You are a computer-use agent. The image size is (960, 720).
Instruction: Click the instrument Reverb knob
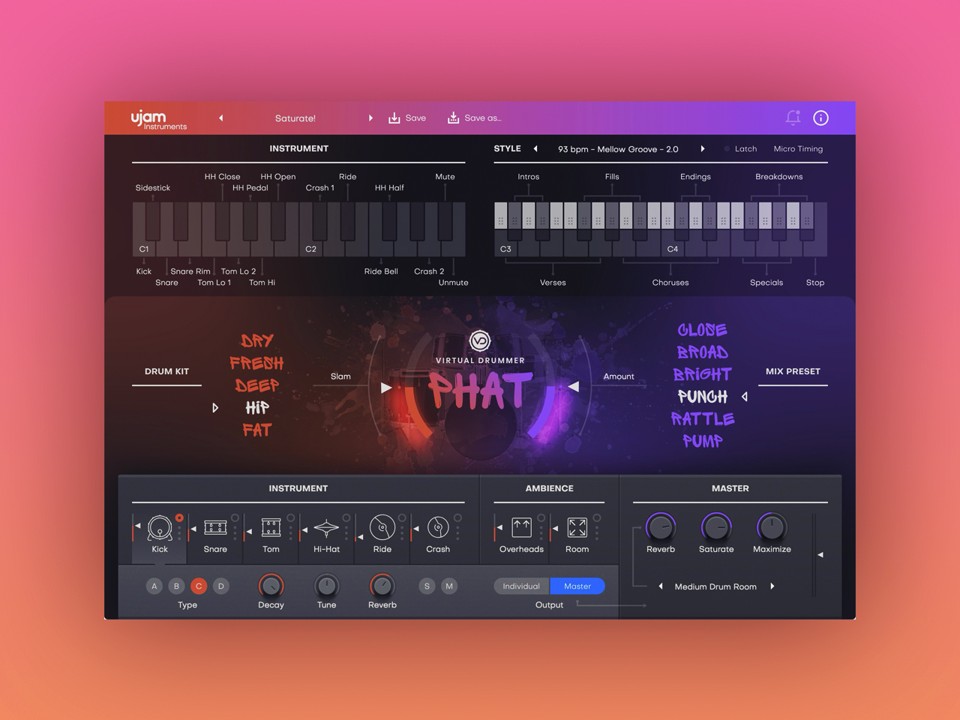382,586
